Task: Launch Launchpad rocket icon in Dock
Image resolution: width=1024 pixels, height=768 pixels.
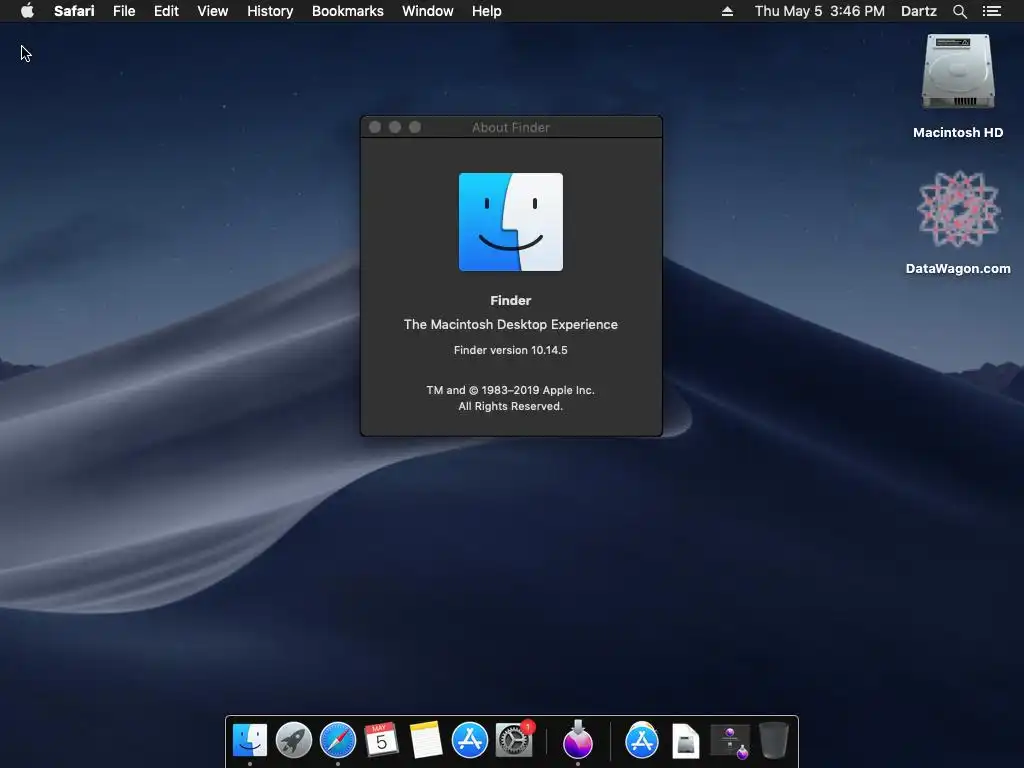Action: click(293, 740)
